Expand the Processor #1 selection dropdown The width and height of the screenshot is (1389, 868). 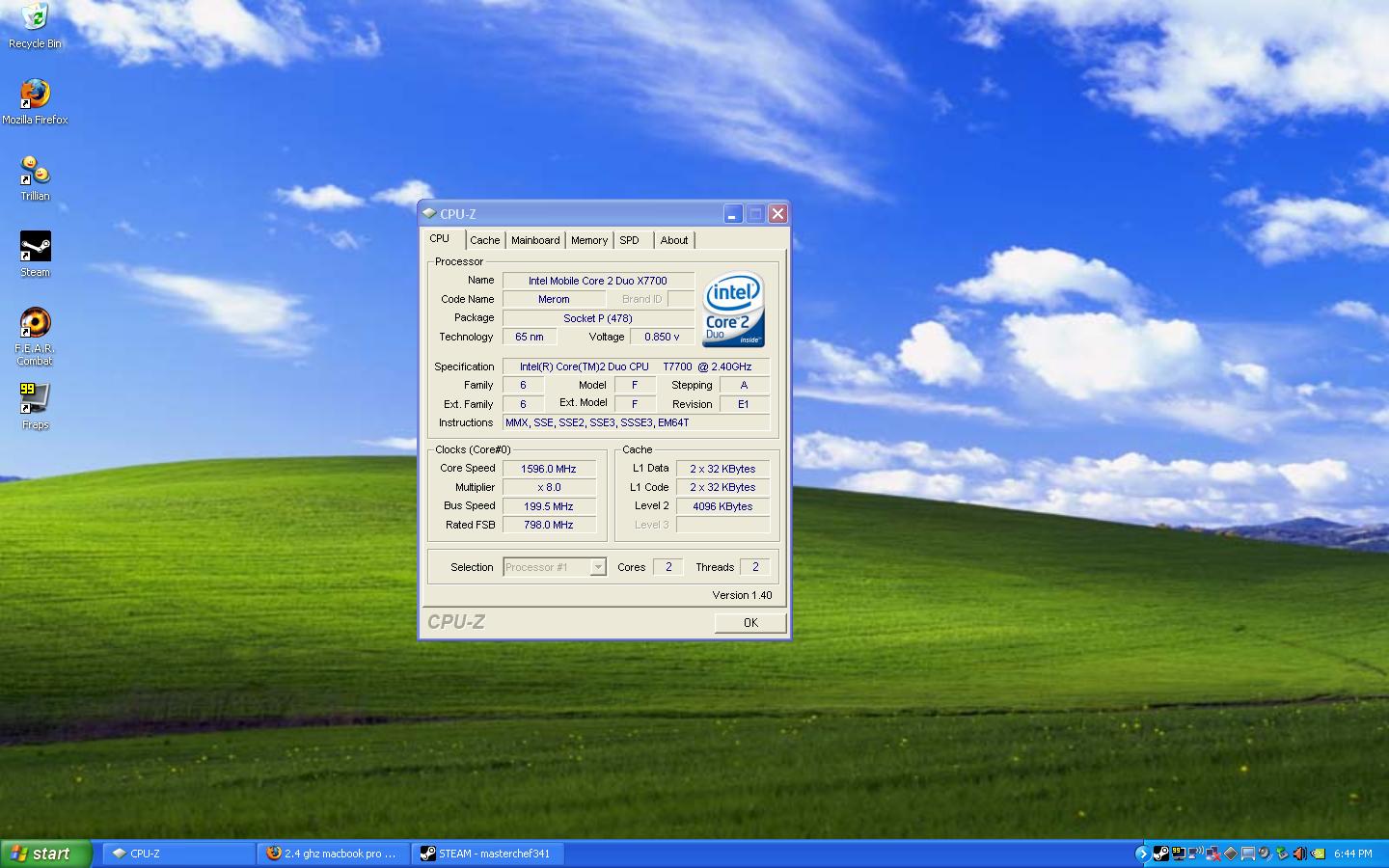pos(598,567)
